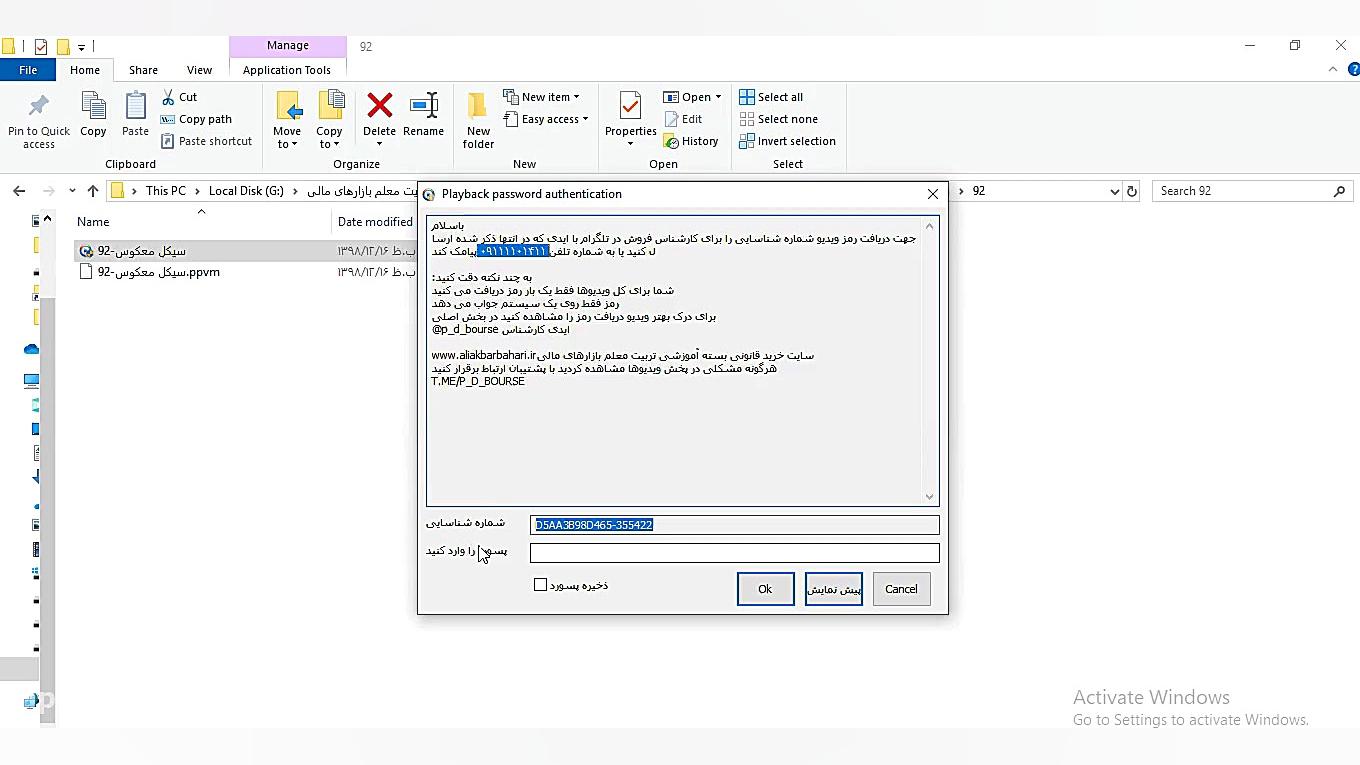Click the @p_d_bourse ID text
This screenshot has height=765, width=1360.
(465, 329)
